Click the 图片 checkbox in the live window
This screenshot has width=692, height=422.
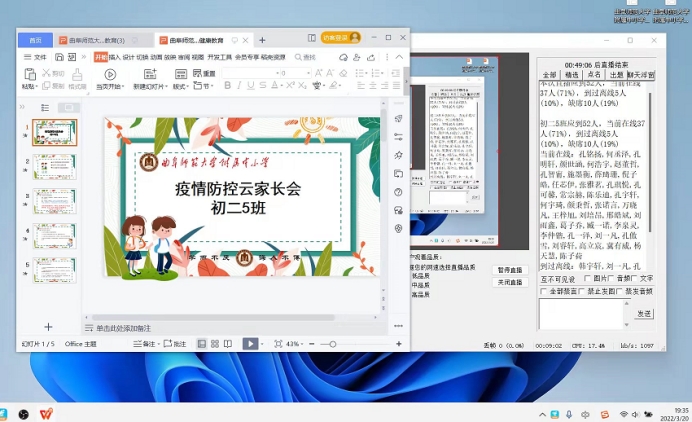[x=587, y=278]
